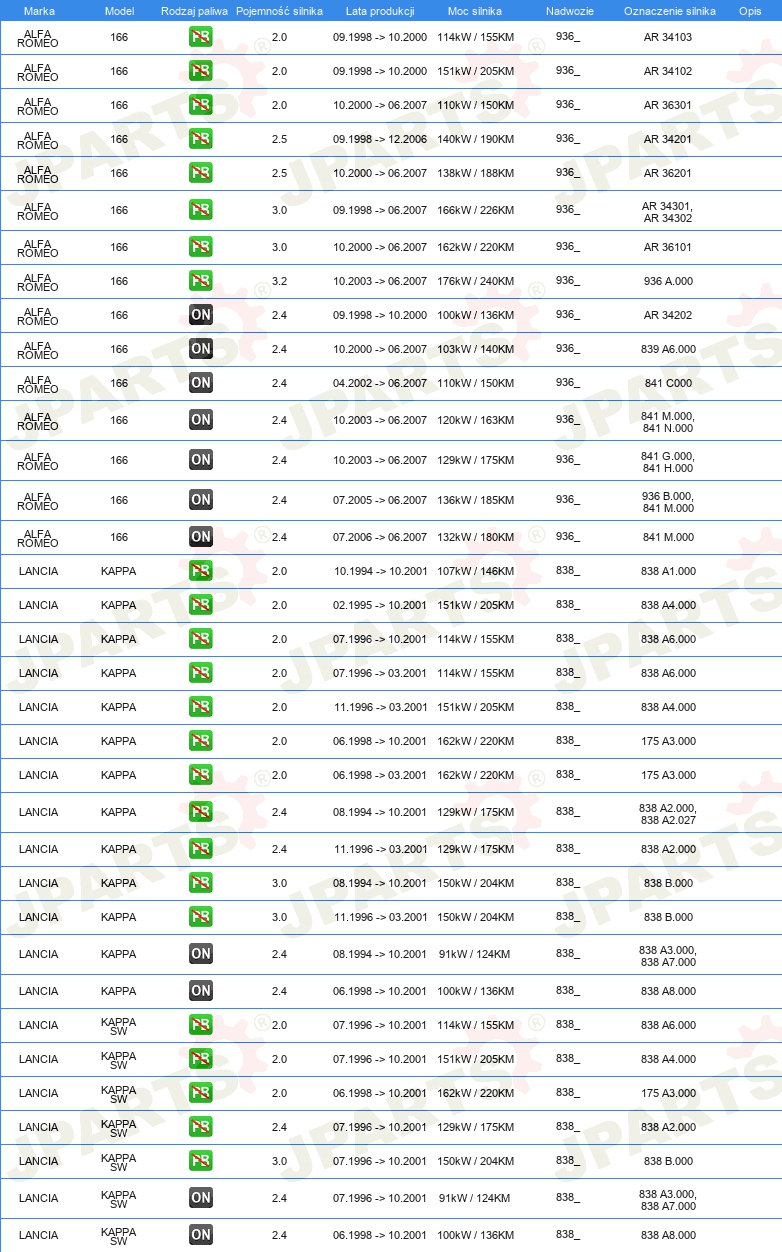Click the 103kW / 140KM power cell

475,350
